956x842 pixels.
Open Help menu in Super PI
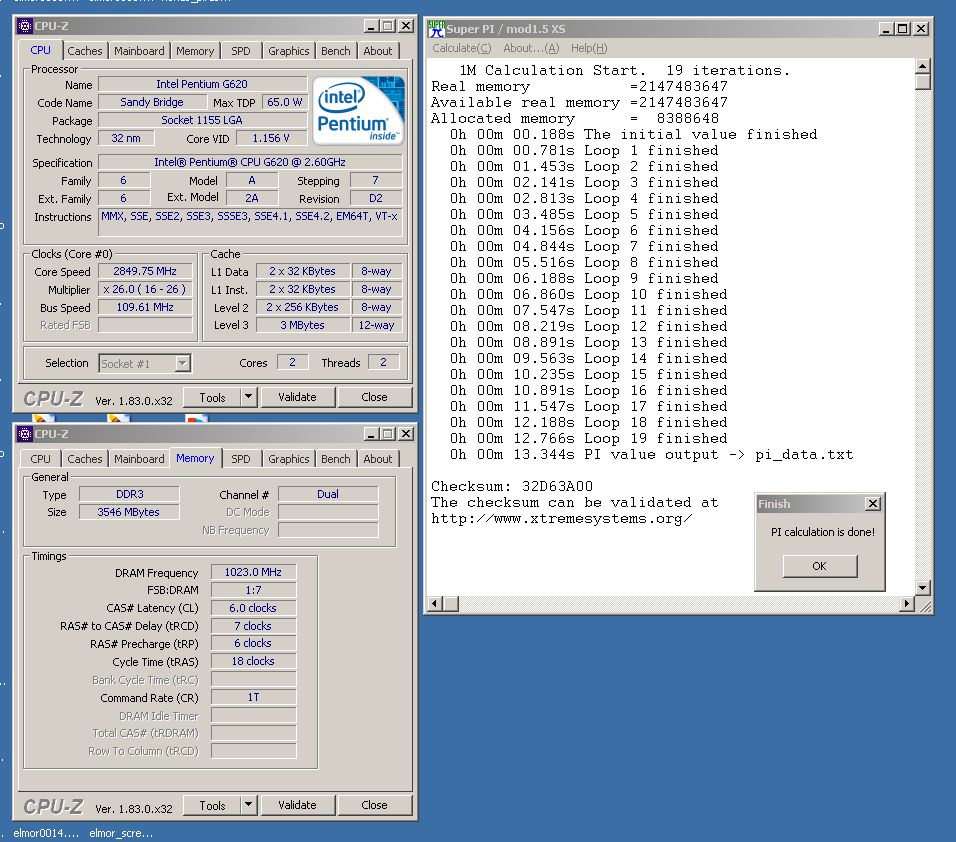(x=589, y=48)
